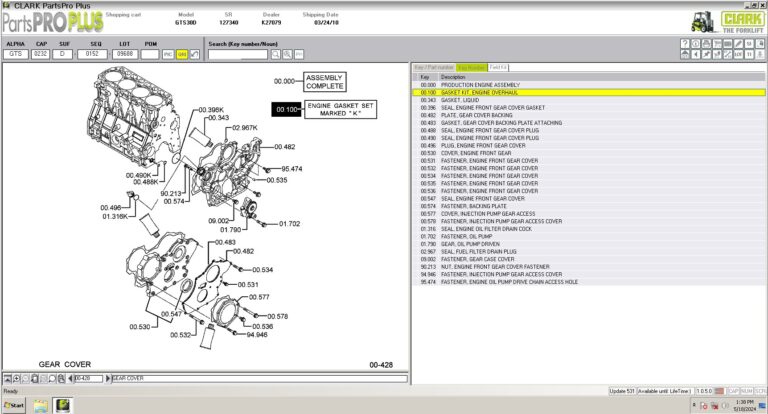Click the home icon in toolbar

[685, 54]
